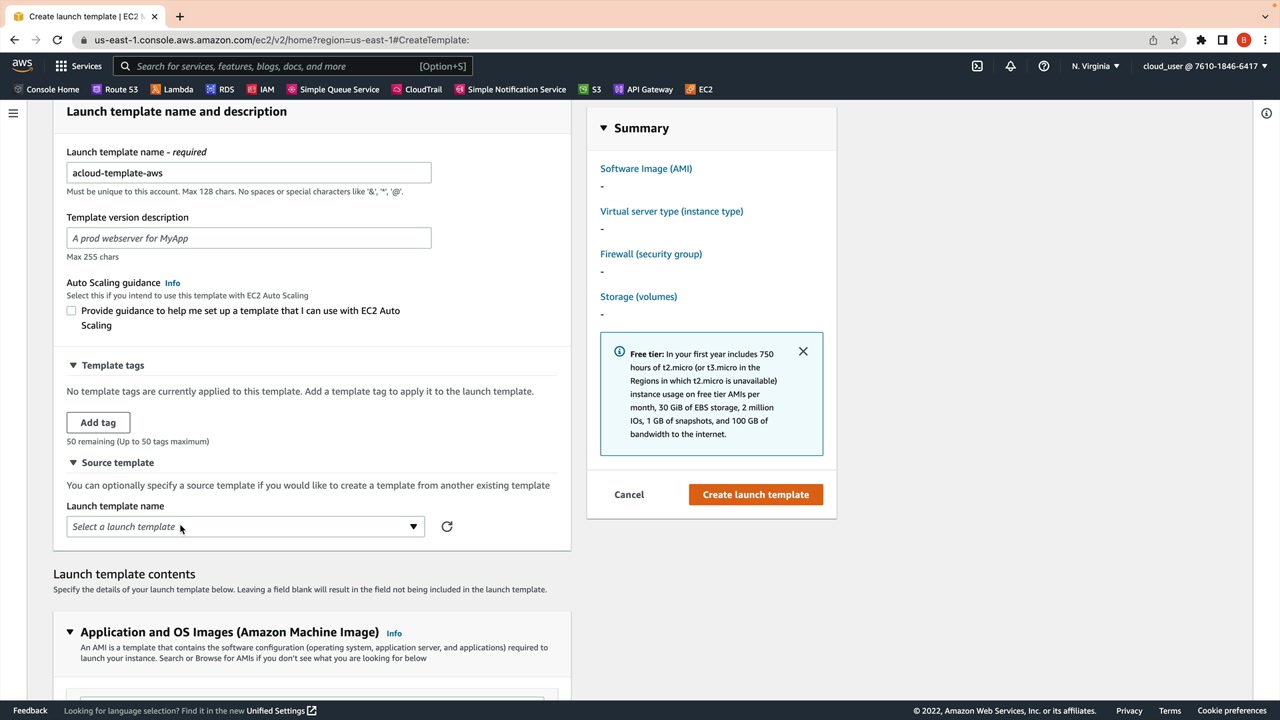This screenshot has width=1280, height=720.
Task: Open the AMI section Info link
Action: pos(394,633)
